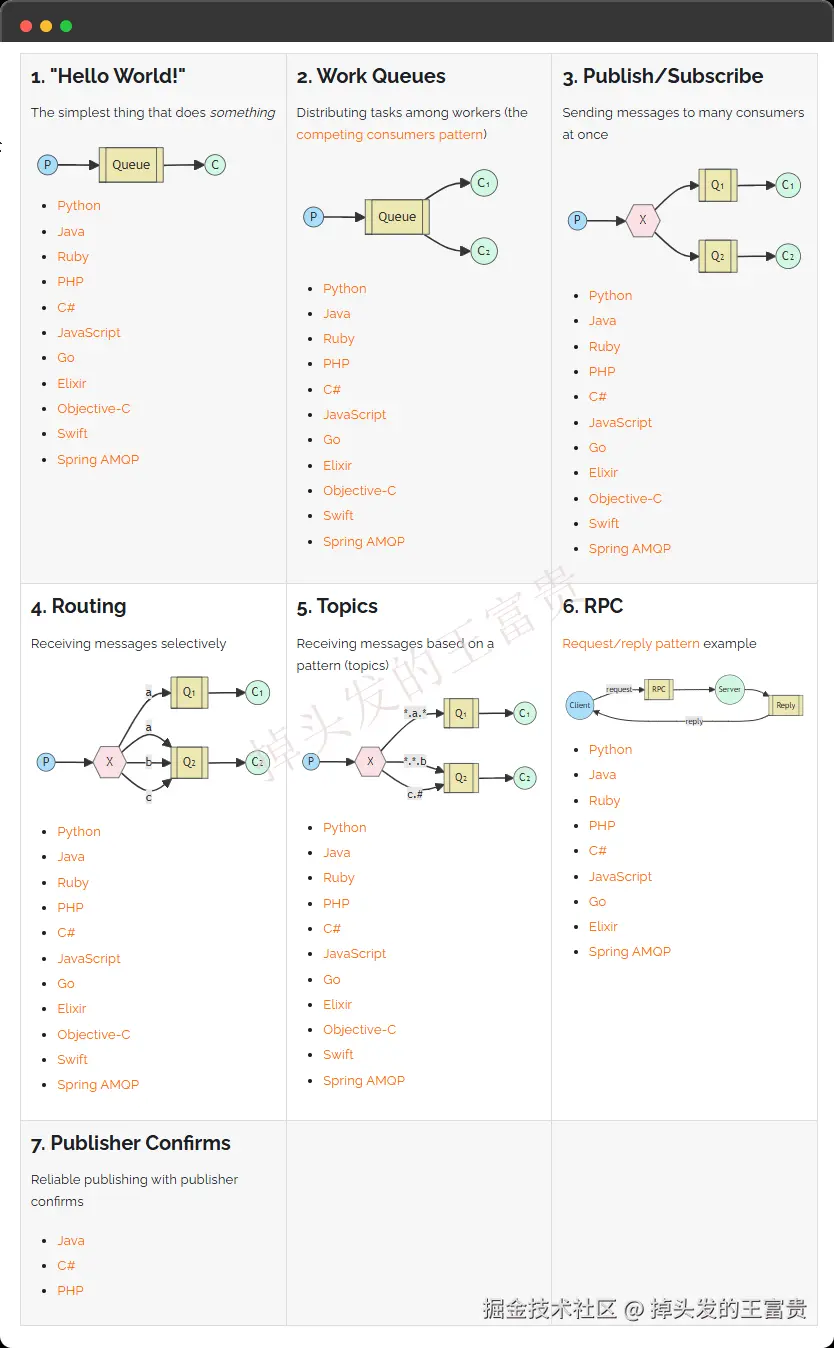Viewport: 834px width, 1348px height.
Task: Click the Work Queues diagram's Queue box
Action: 397,217
